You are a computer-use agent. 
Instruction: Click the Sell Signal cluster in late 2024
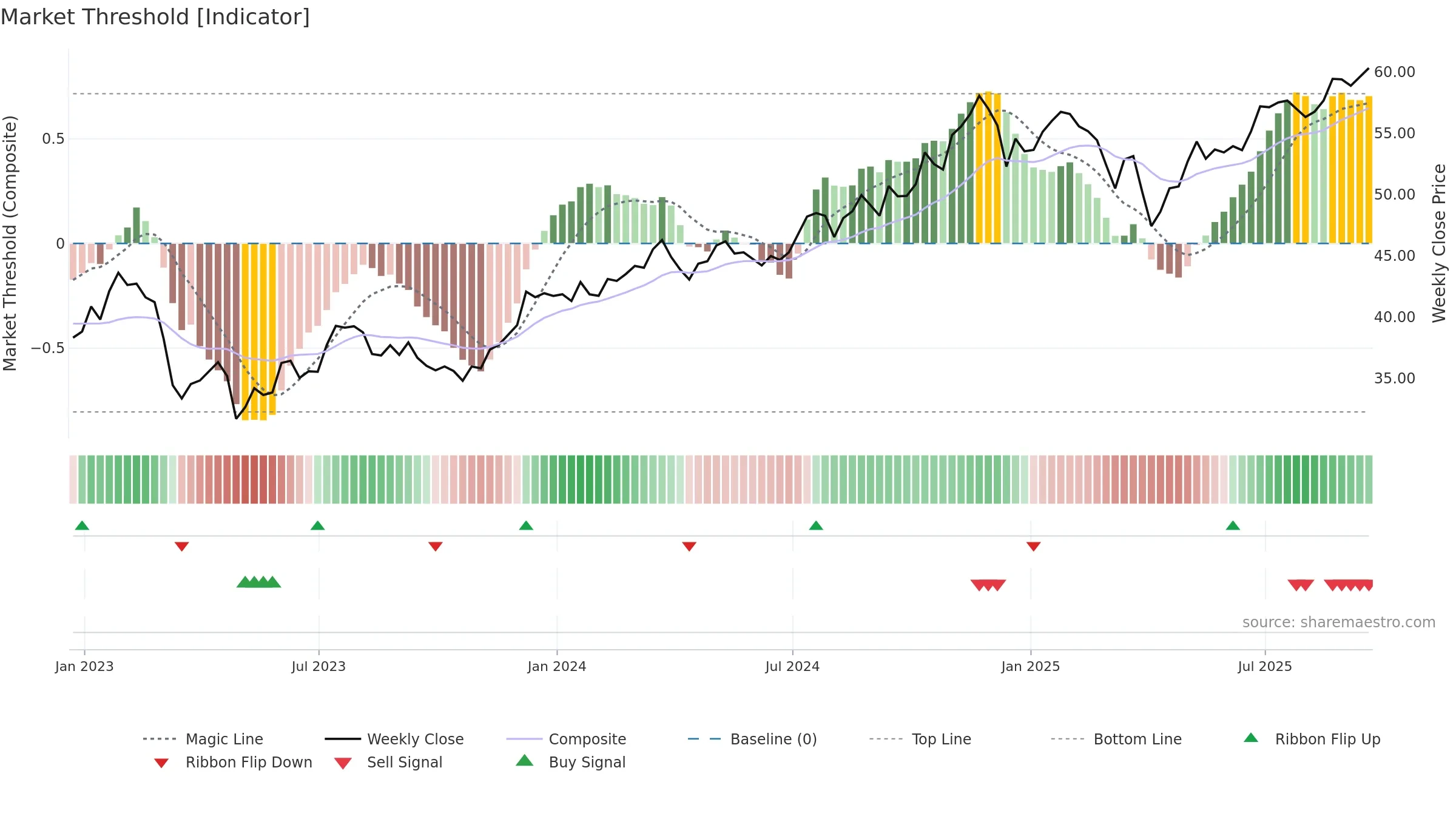tap(988, 585)
